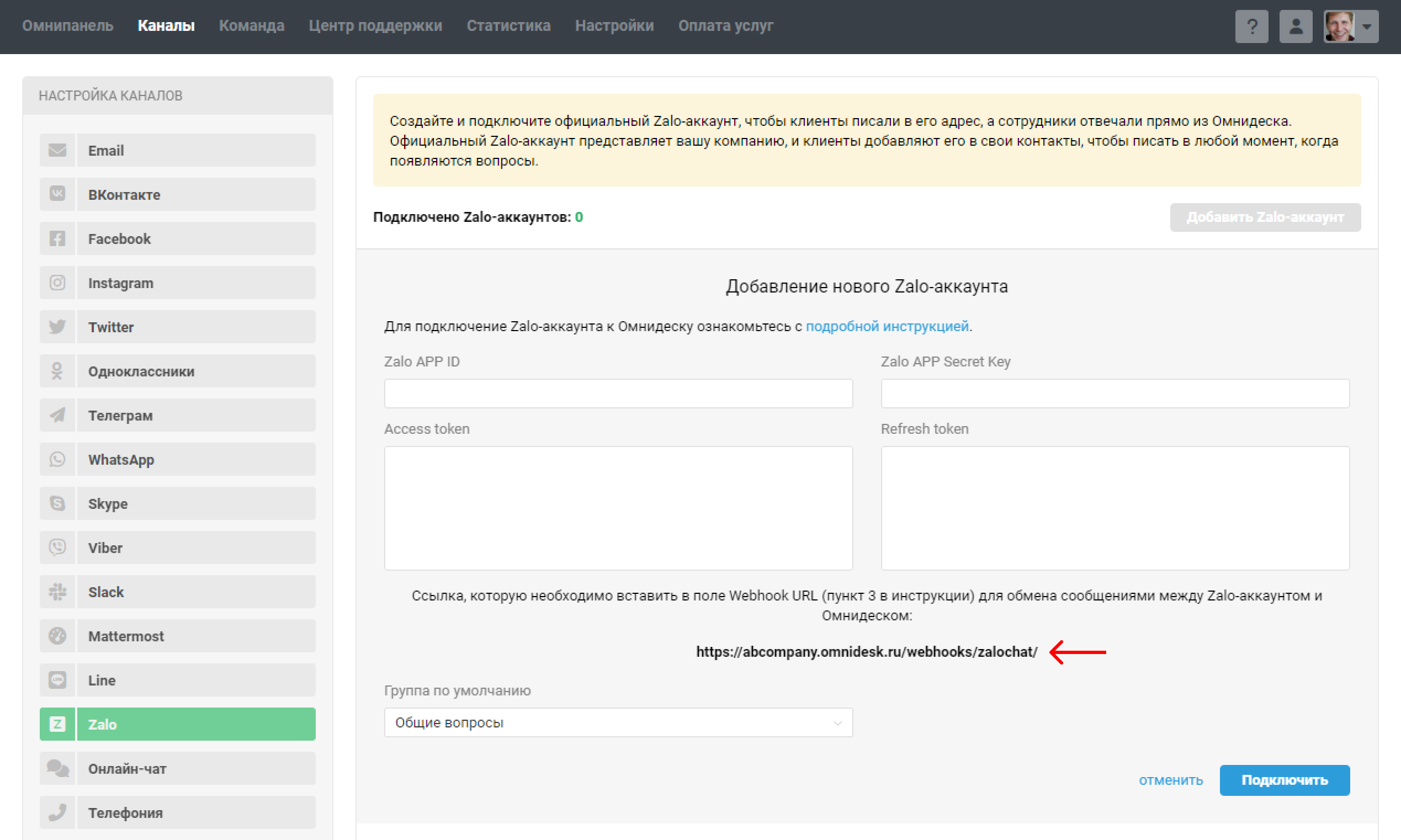Open Центр поддержки menu item
Viewport: 1401px width, 840px height.
click(375, 26)
